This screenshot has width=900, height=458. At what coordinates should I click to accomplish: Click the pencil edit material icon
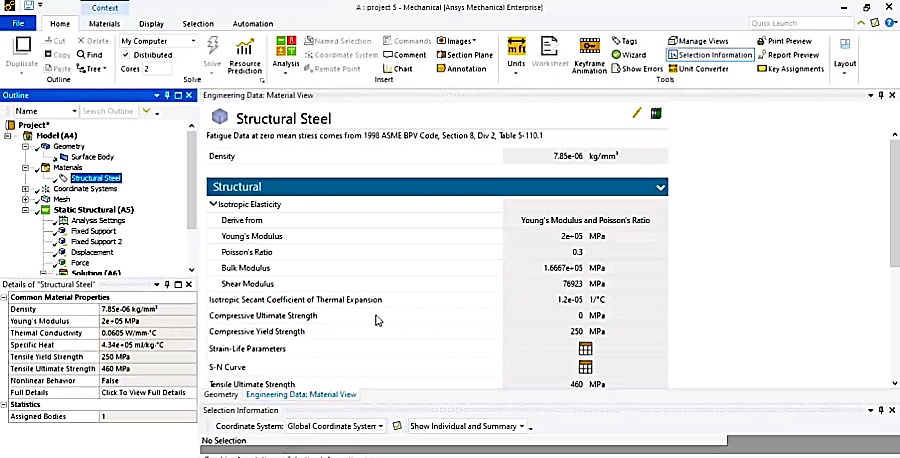(637, 114)
